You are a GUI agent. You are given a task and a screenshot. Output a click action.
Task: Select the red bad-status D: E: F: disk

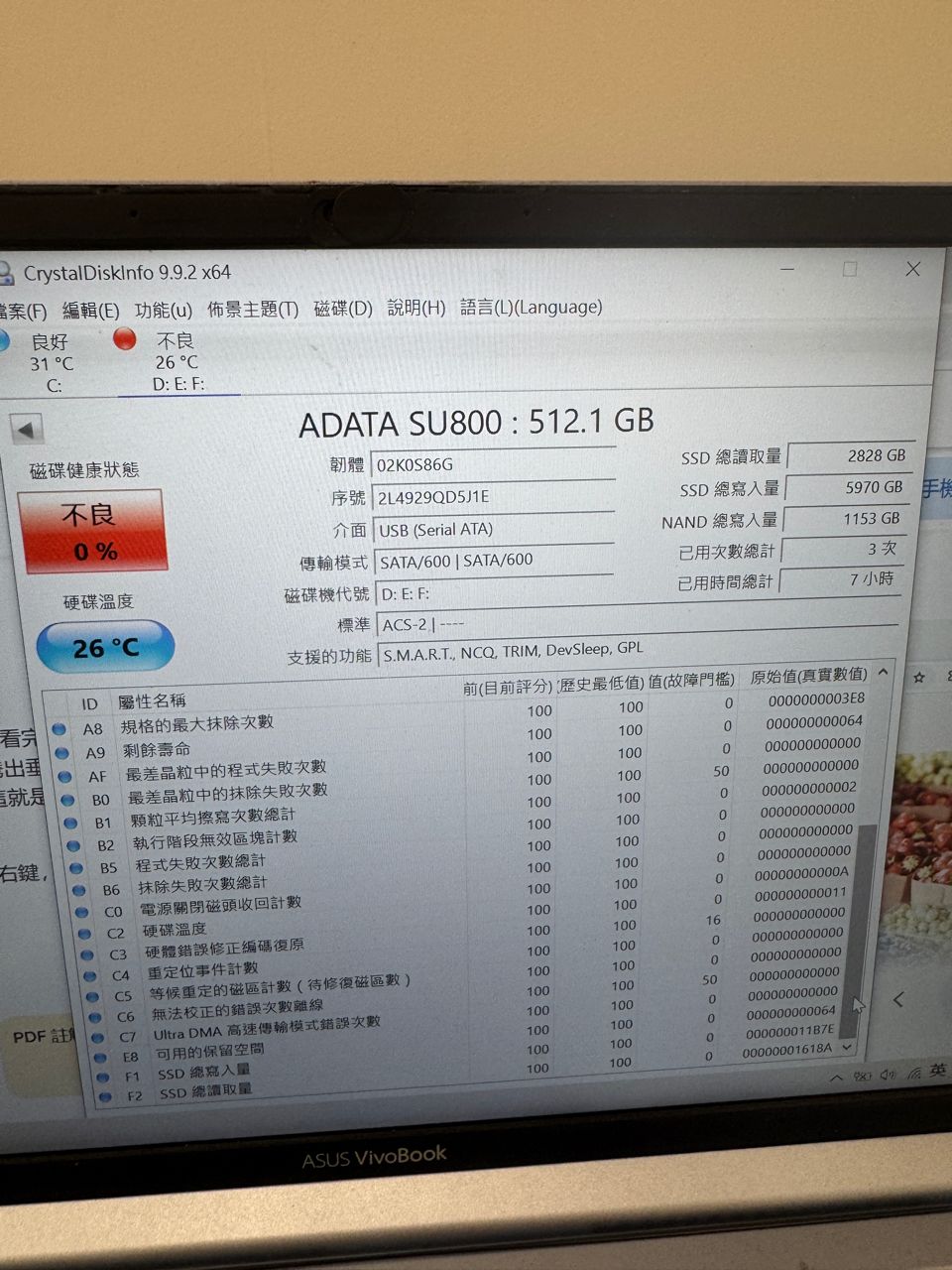177,361
